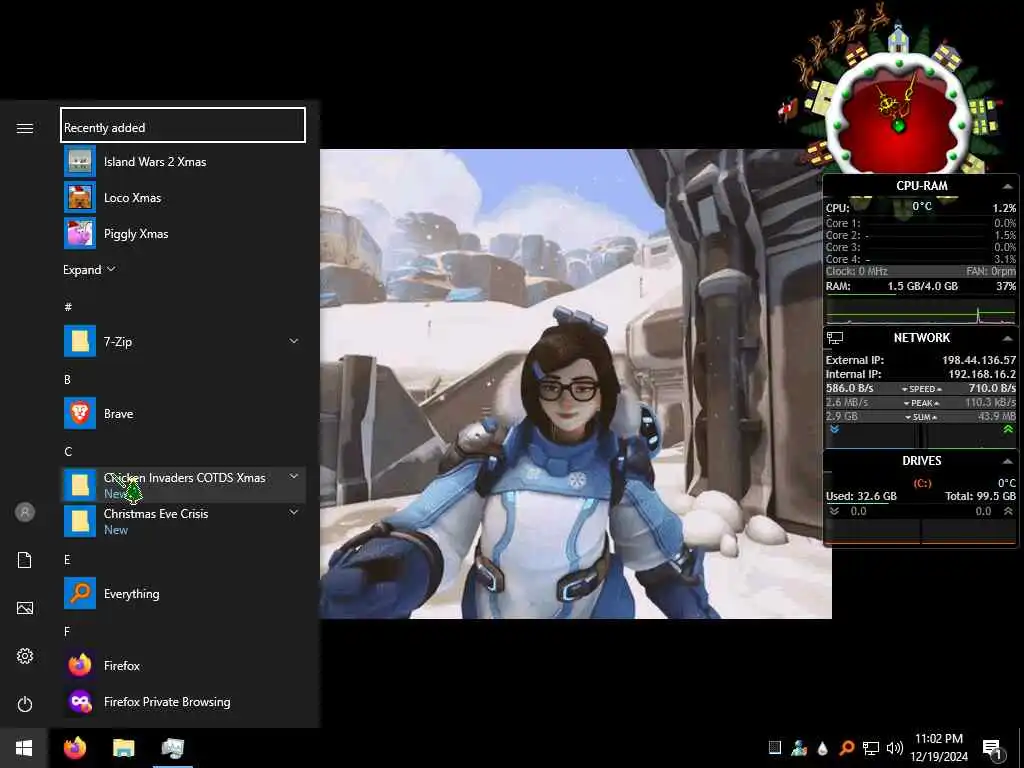The image size is (1024, 768).
Task: Click the Total: 99.5 GB value
Action: pos(980,496)
